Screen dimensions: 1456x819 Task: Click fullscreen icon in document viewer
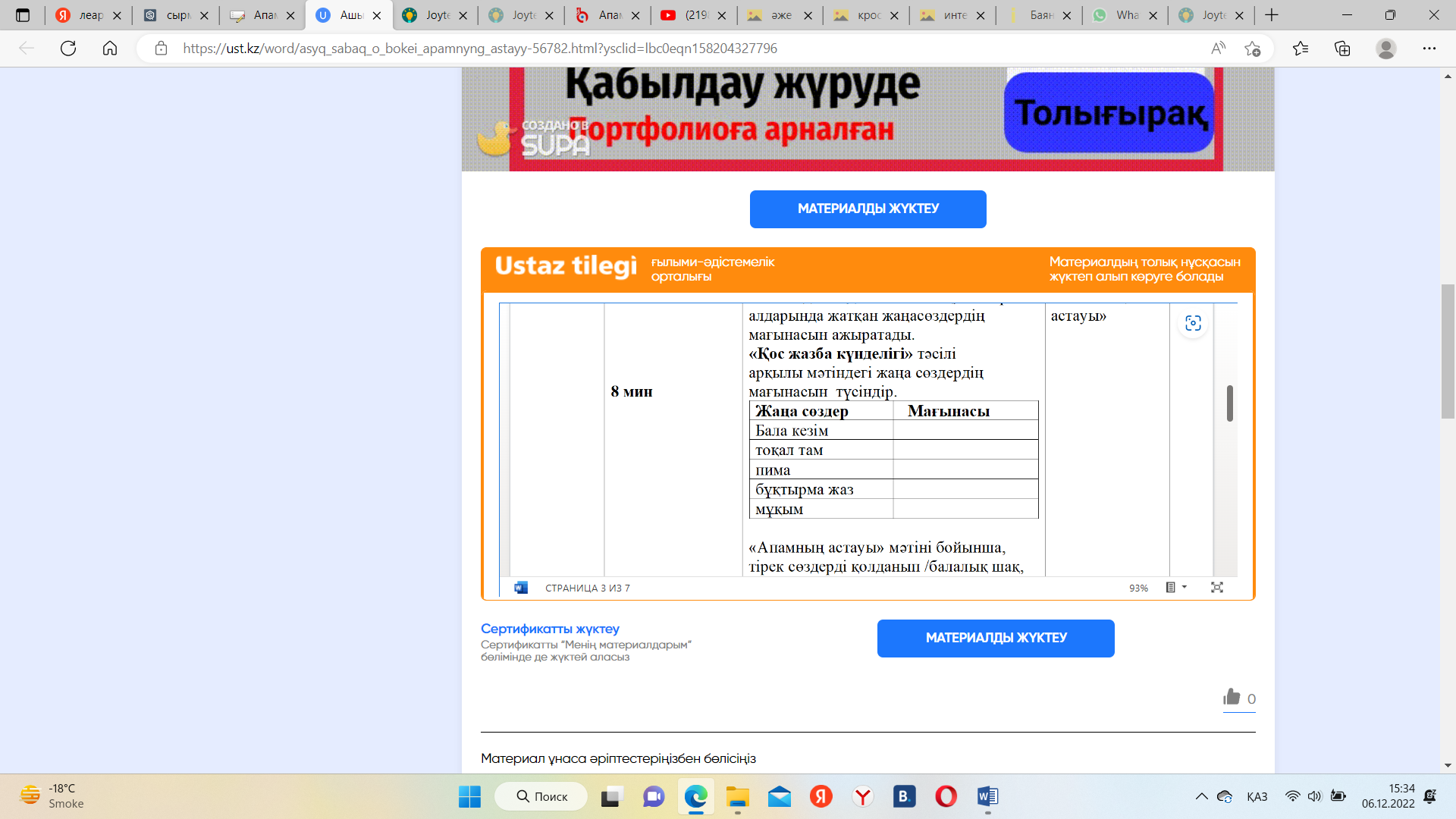click(1217, 588)
